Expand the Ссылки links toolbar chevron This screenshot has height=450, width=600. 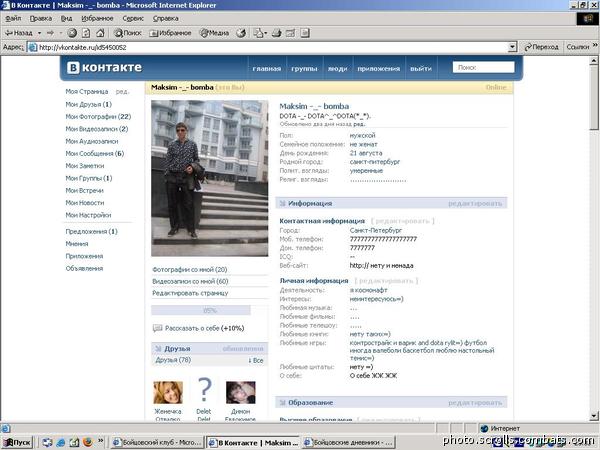point(595,46)
